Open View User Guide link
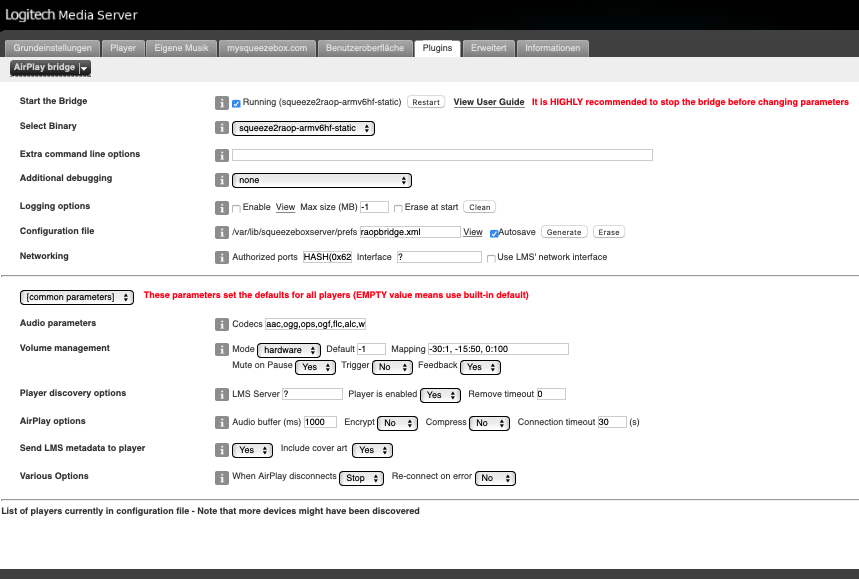This screenshot has height=579, width=859. [489, 102]
